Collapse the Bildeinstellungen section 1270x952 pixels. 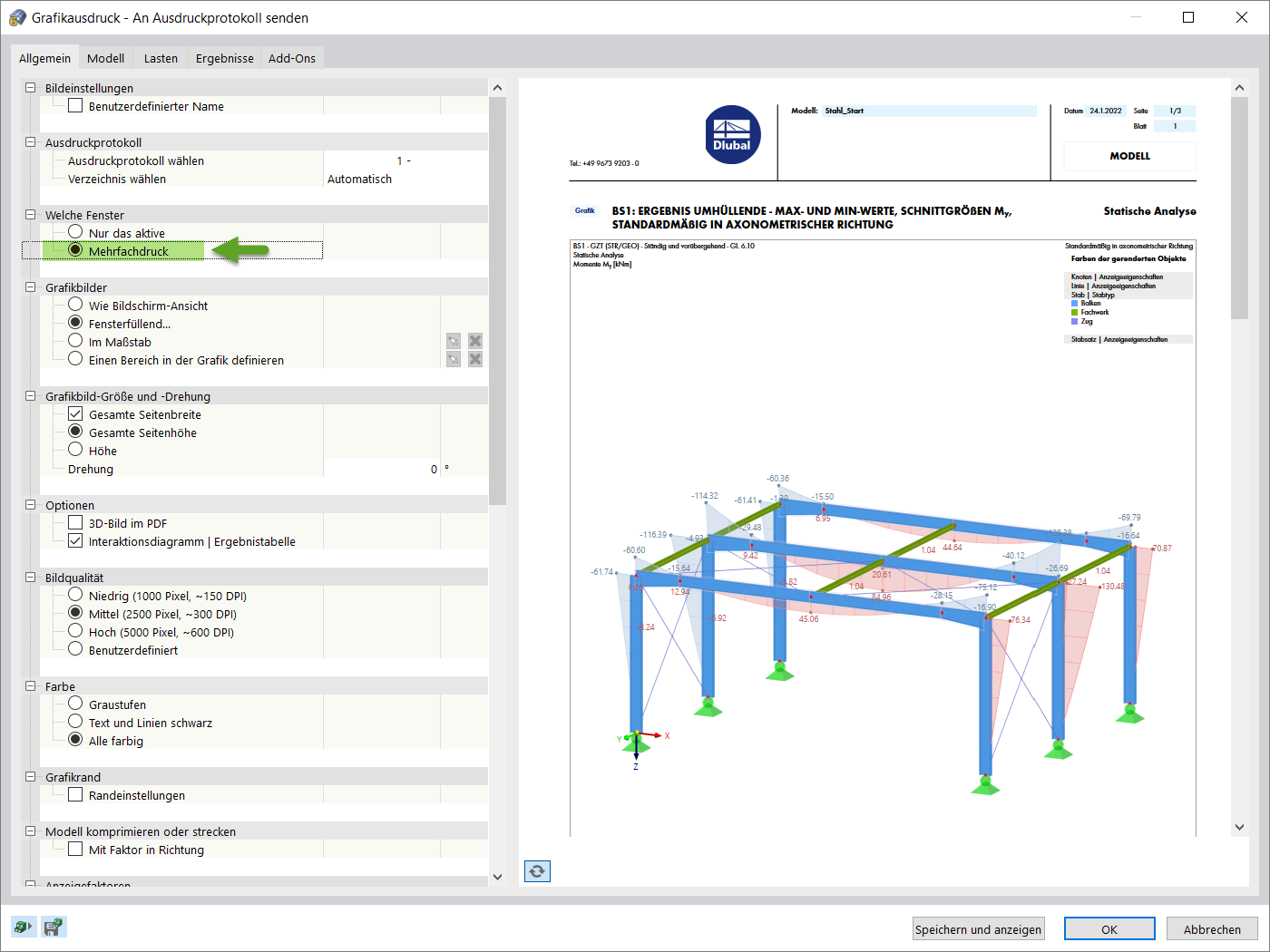[x=30, y=88]
